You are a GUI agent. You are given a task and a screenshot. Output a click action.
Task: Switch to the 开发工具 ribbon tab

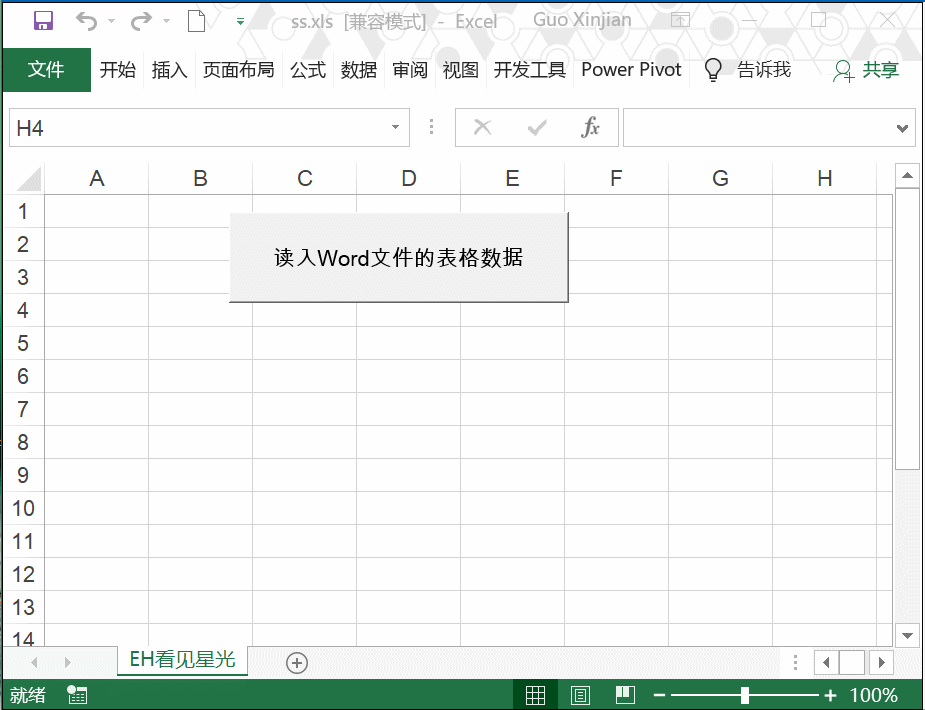[529, 70]
